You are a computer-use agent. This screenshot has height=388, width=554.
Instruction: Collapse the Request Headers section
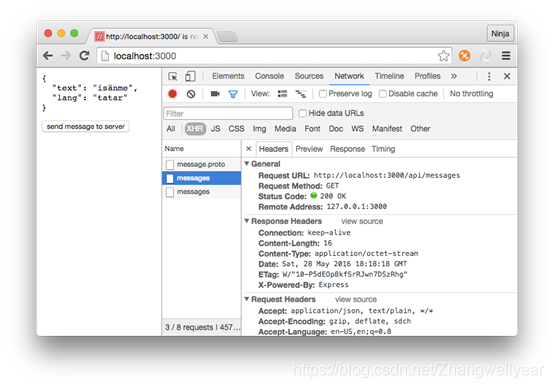pos(247,299)
